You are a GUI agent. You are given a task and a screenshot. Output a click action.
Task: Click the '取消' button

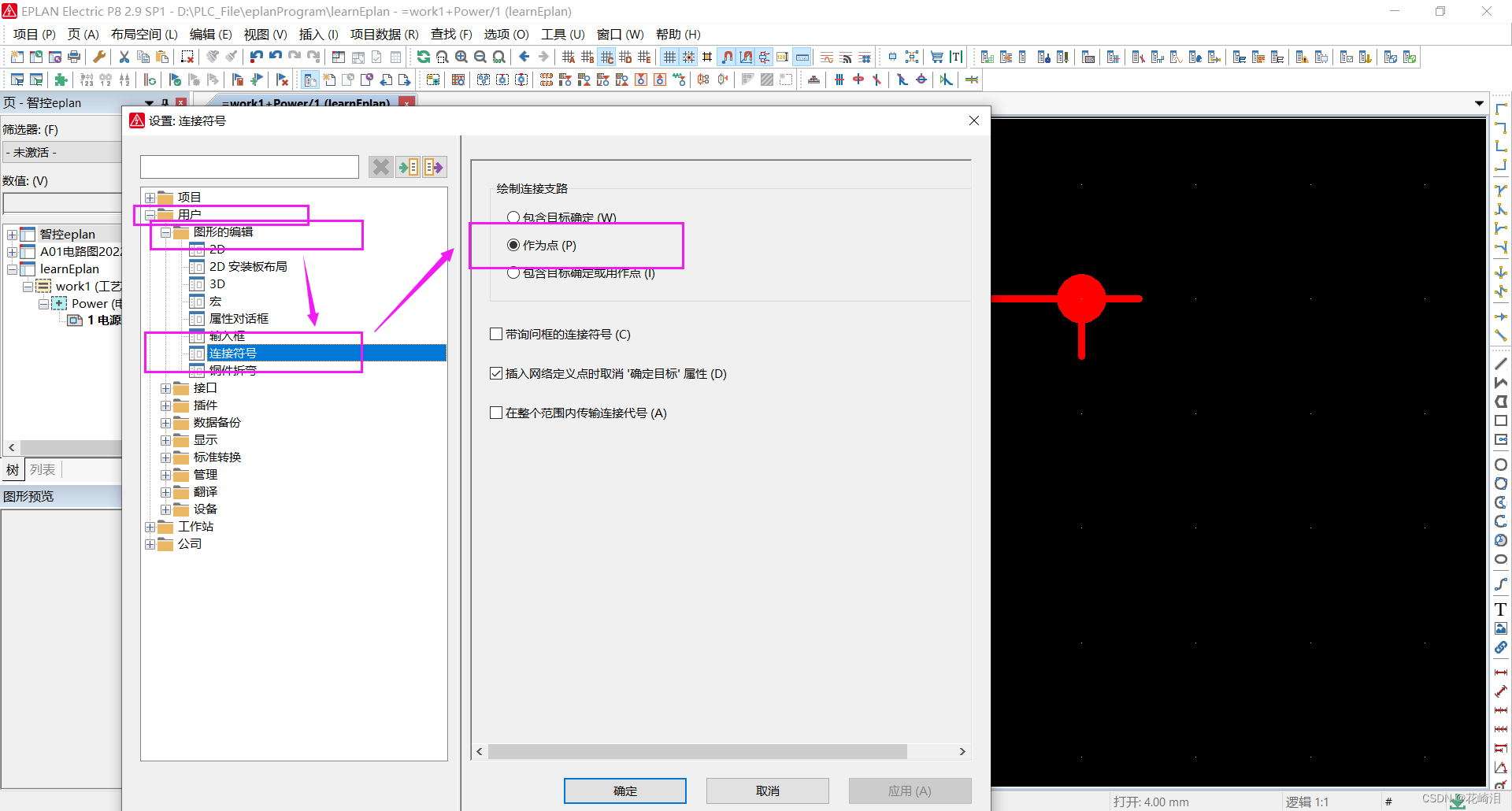pyautogui.click(x=767, y=791)
